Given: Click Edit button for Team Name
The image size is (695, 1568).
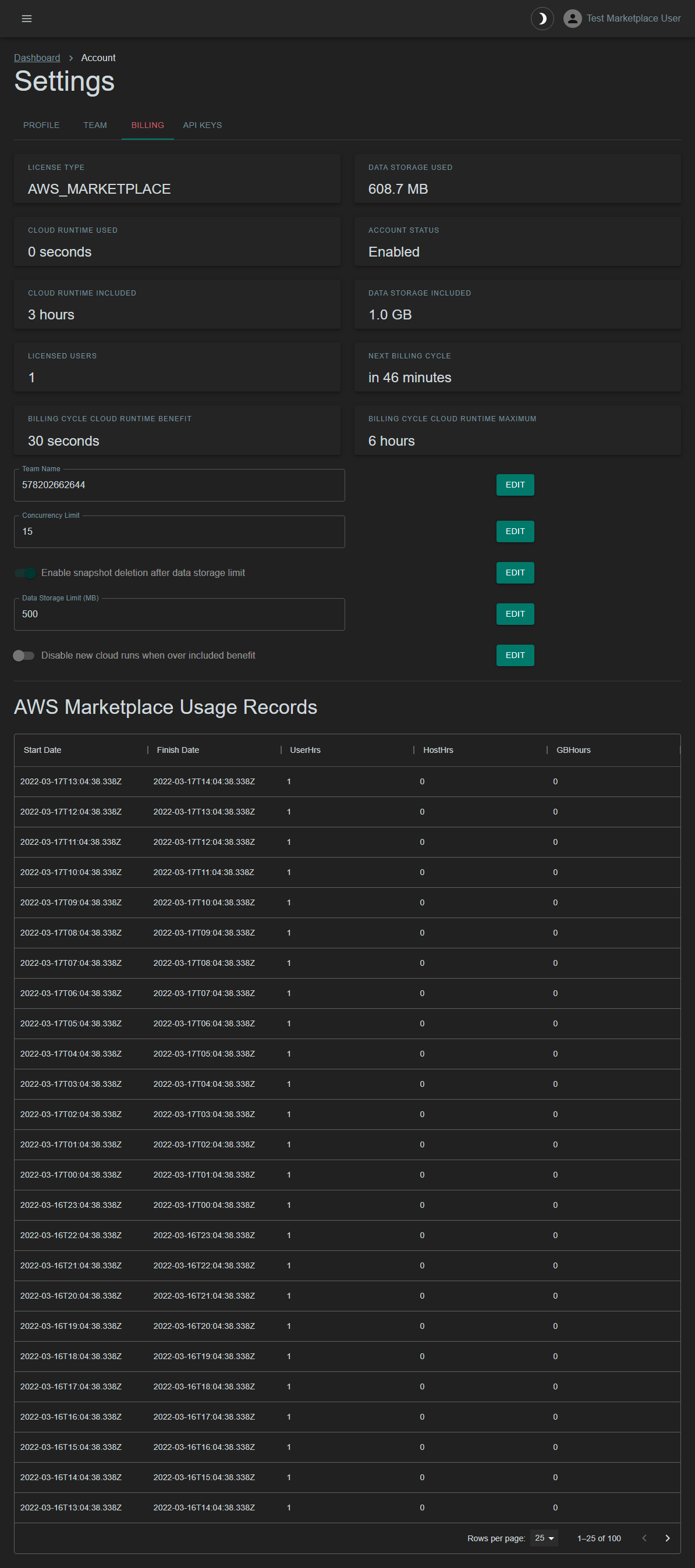Looking at the screenshot, I should tap(515, 485).
